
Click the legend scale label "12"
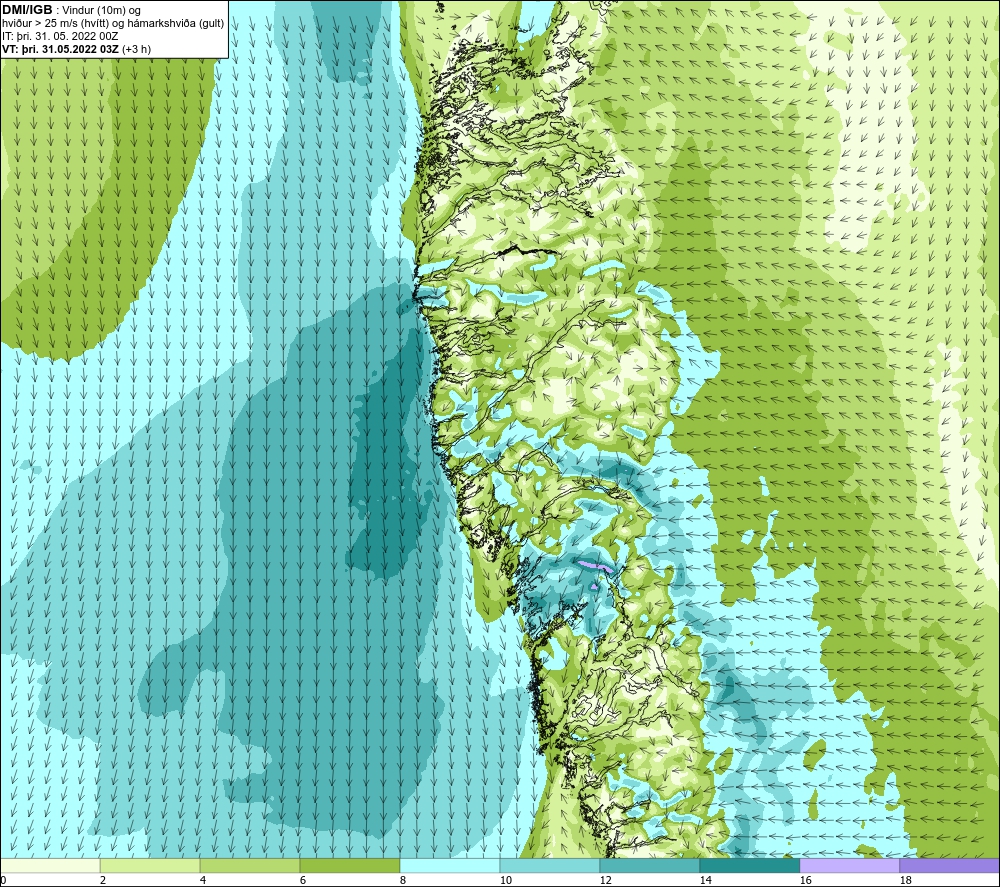(605, 881)
